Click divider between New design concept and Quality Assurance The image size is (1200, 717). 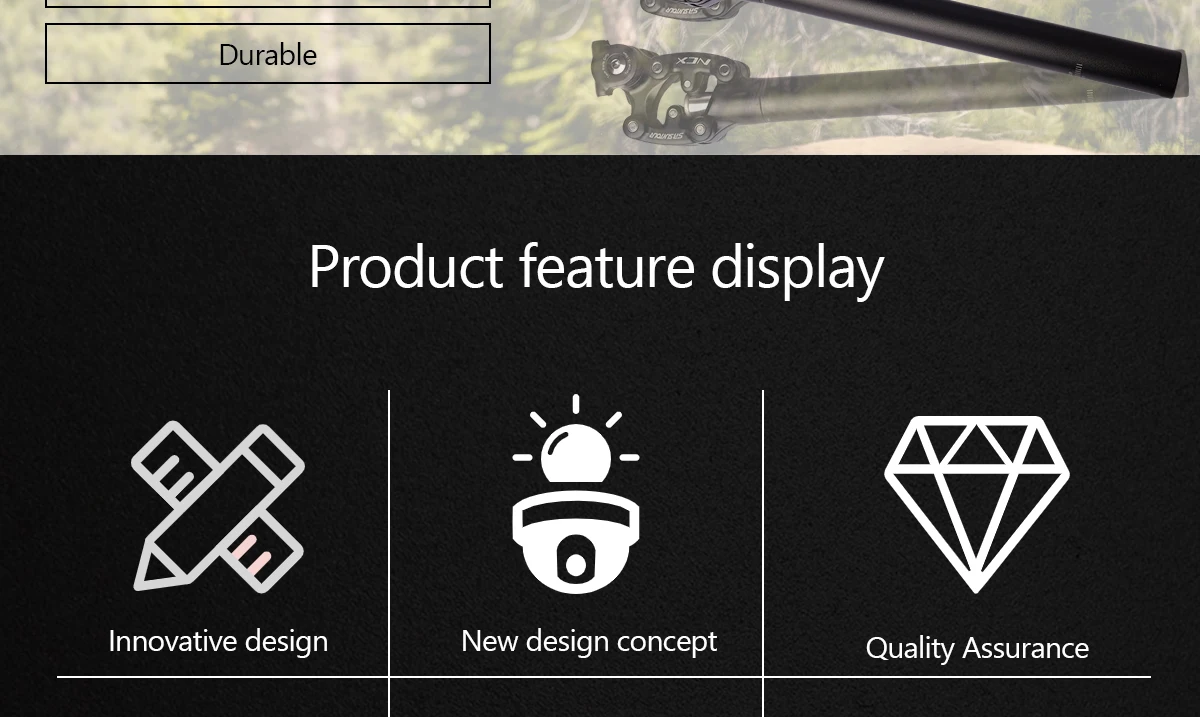coord(763,553)
